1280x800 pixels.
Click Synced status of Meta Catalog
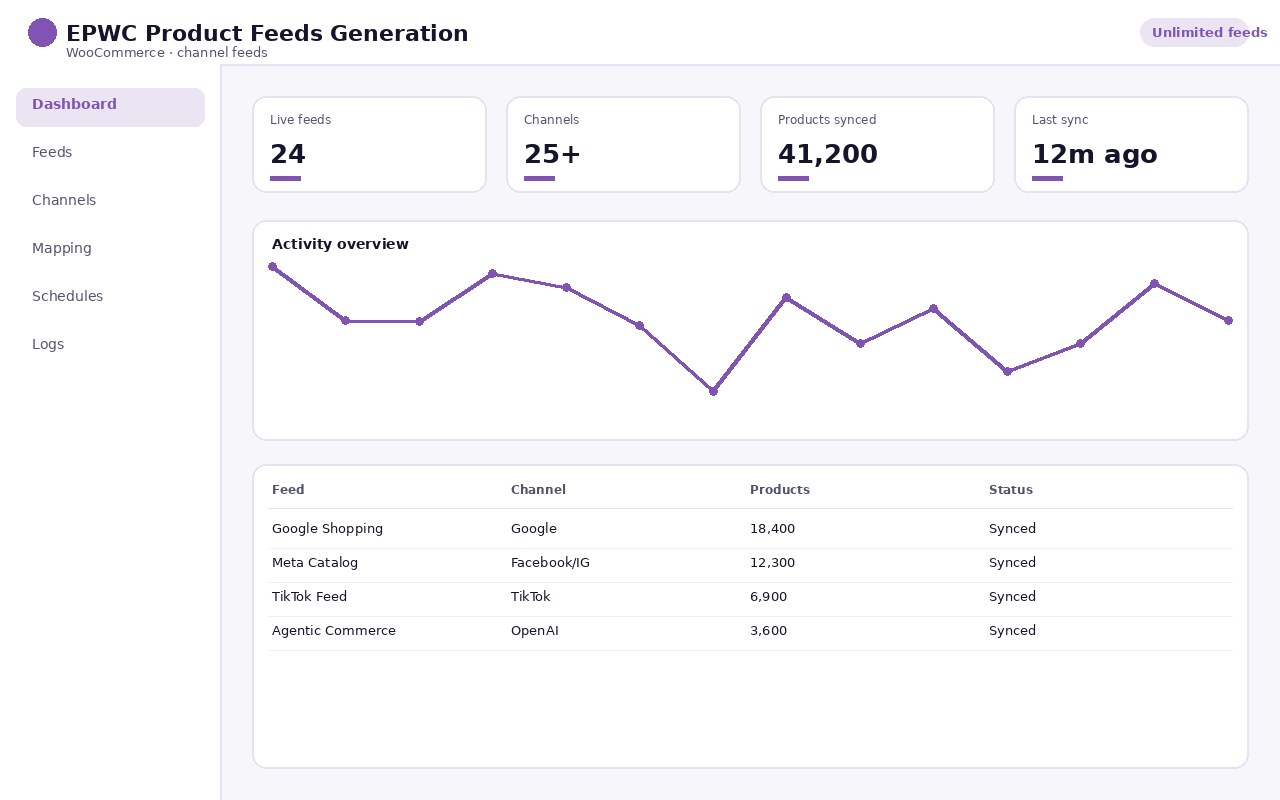1012,563
